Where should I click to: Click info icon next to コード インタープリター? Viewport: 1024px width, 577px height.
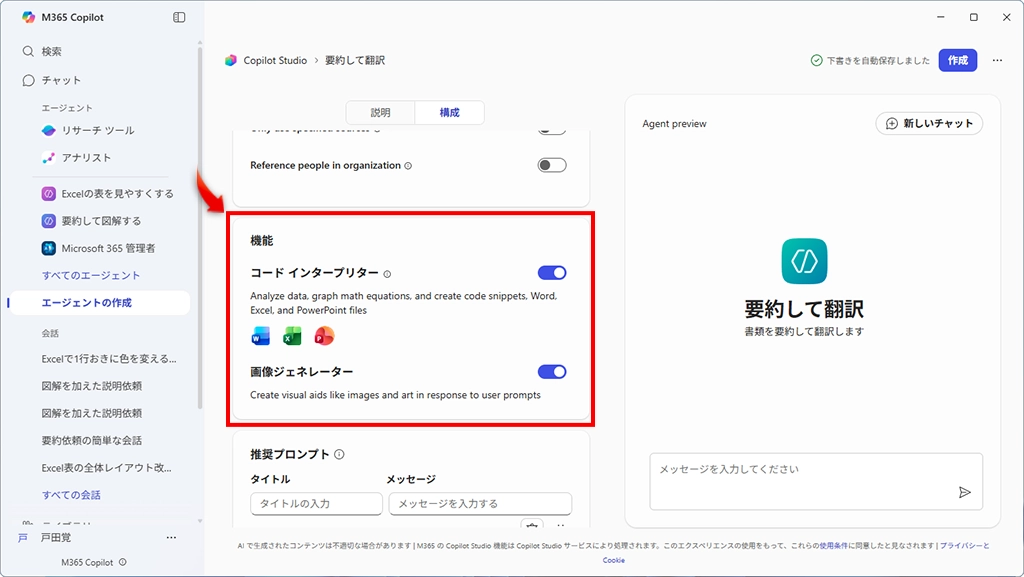(x=388, y=274)
